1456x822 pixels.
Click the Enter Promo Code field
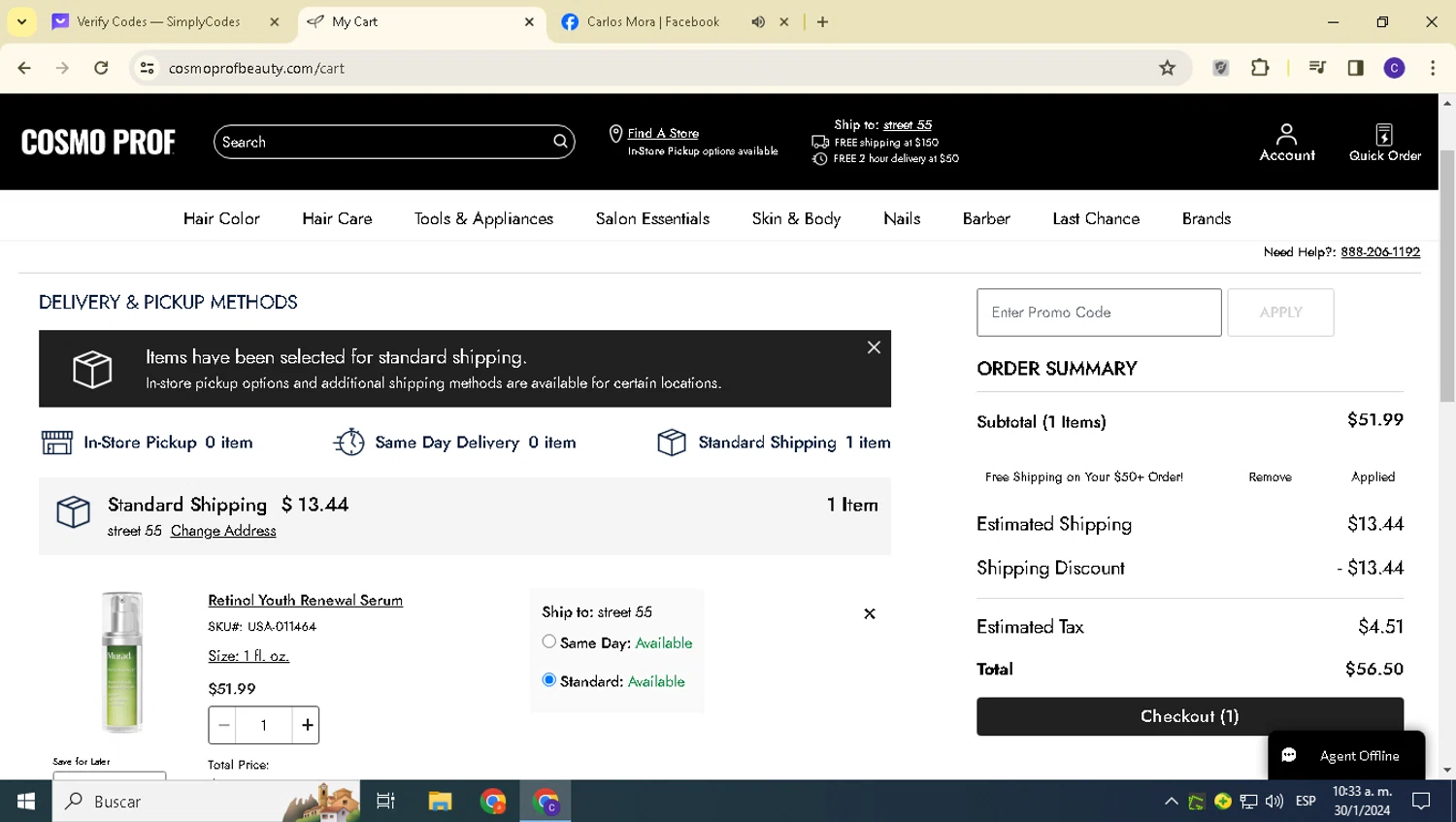tap(1099, 312)
